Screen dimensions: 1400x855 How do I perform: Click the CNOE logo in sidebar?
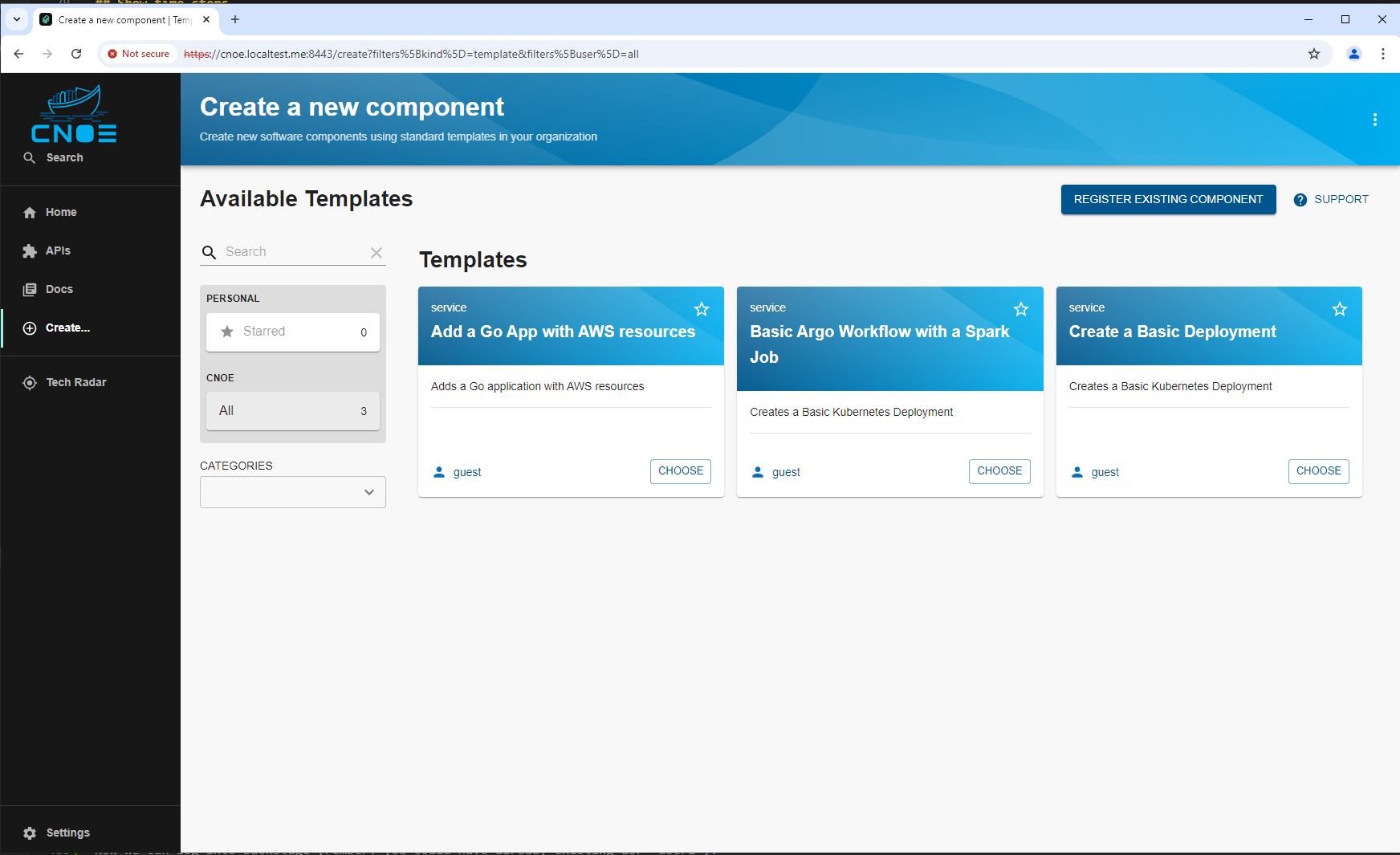coord(74,114)
